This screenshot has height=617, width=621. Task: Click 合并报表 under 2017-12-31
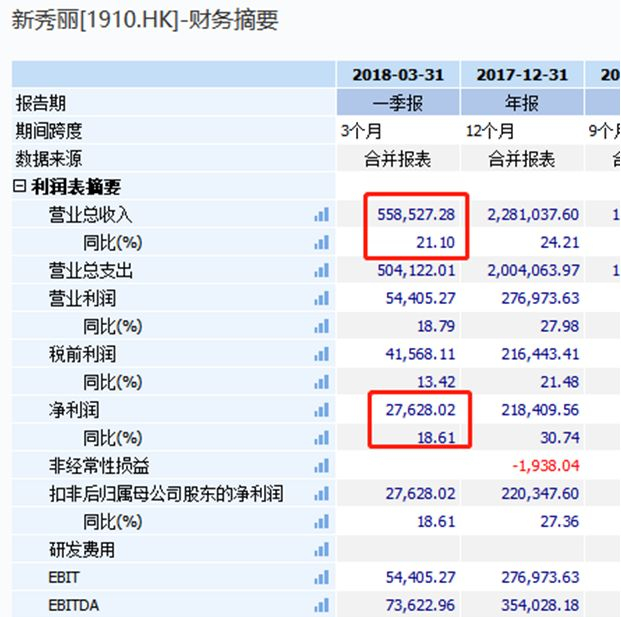click(x=521, y=159)
